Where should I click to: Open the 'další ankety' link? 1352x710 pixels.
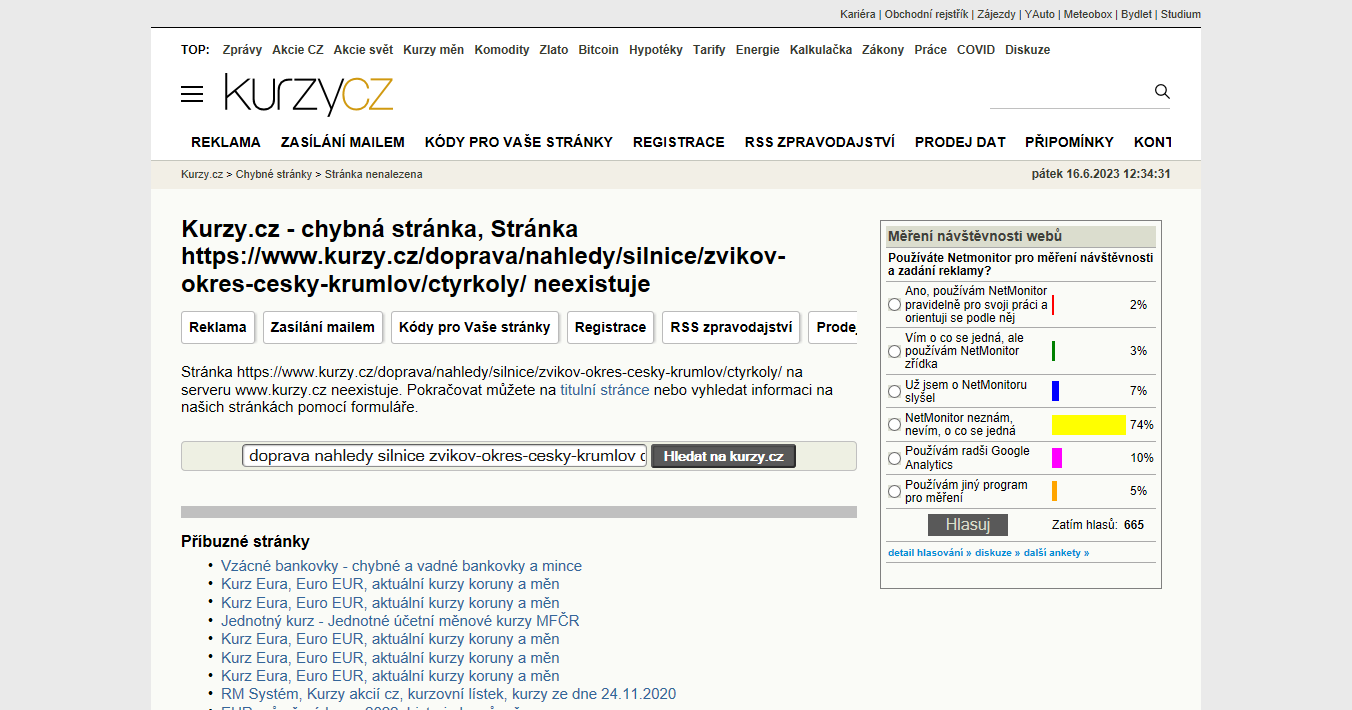1056,553
